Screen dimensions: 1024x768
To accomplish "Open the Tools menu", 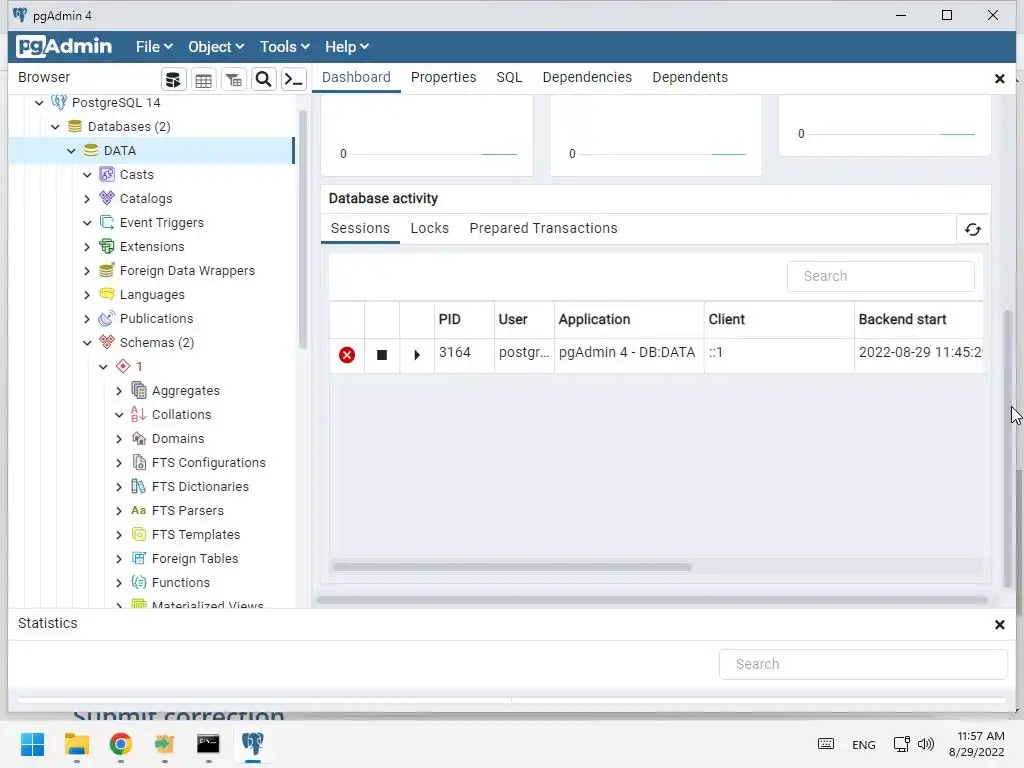I will click(x=285, y=46).
